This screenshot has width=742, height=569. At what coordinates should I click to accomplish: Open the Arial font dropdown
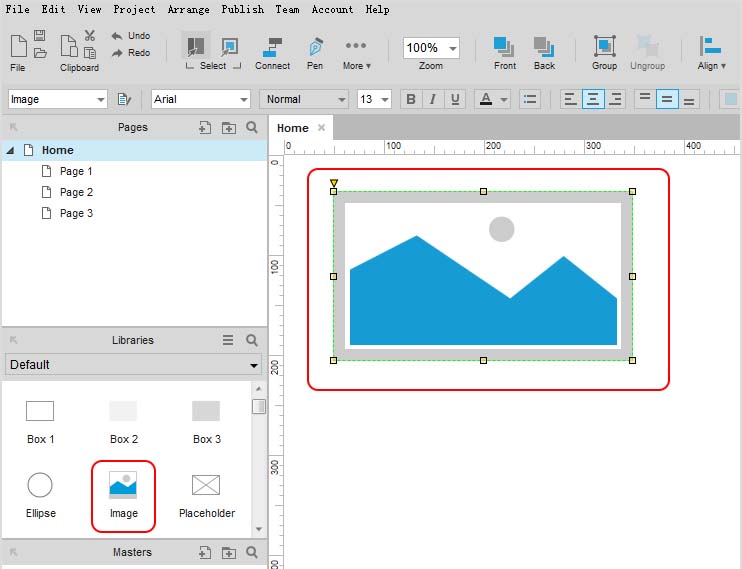click(201, 99)
